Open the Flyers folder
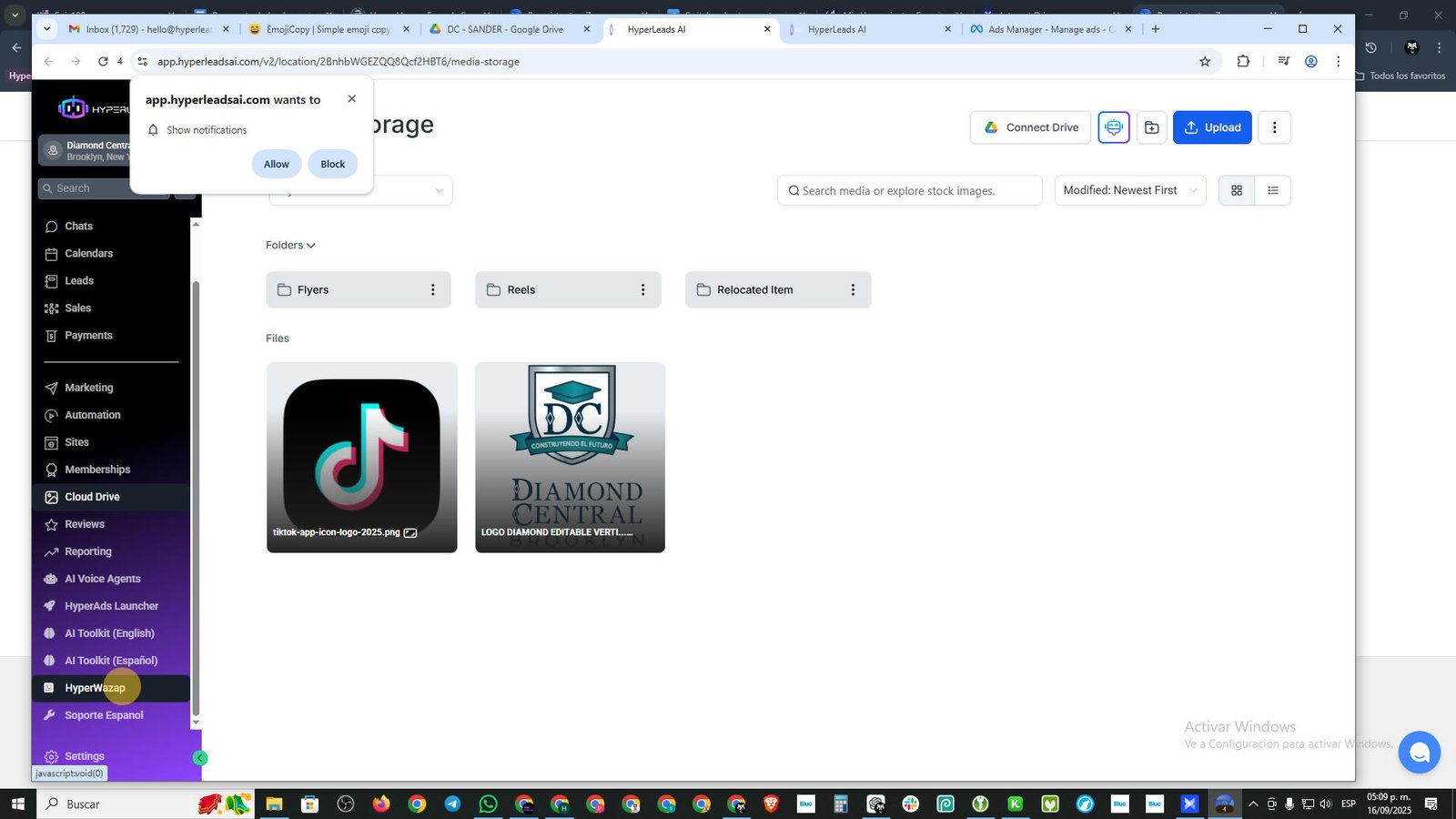Image resolution: width=1456 pixels, height=819 pixels. click(359, 289)
